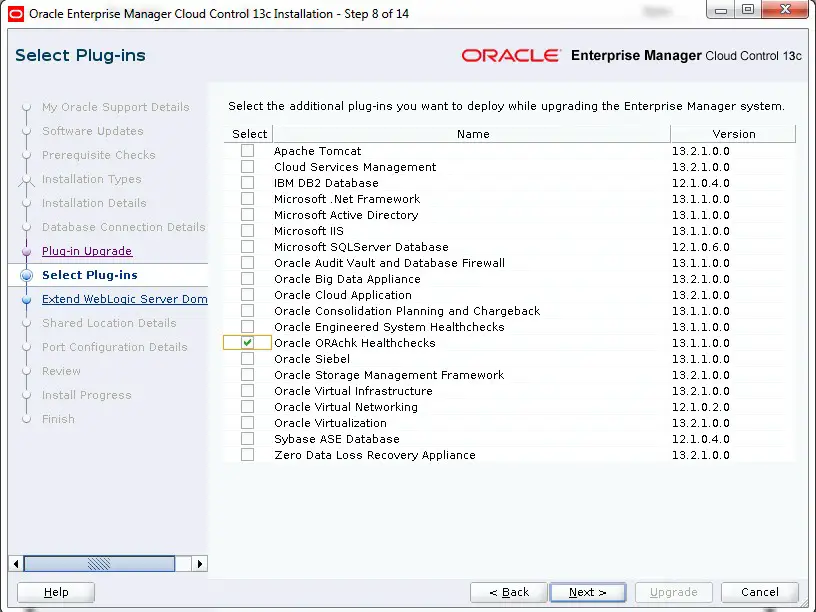This screenshot has width=816, height=612.
Task: Click the right arrow of sidebar scrollbar
Action: (x=200, y=564)
